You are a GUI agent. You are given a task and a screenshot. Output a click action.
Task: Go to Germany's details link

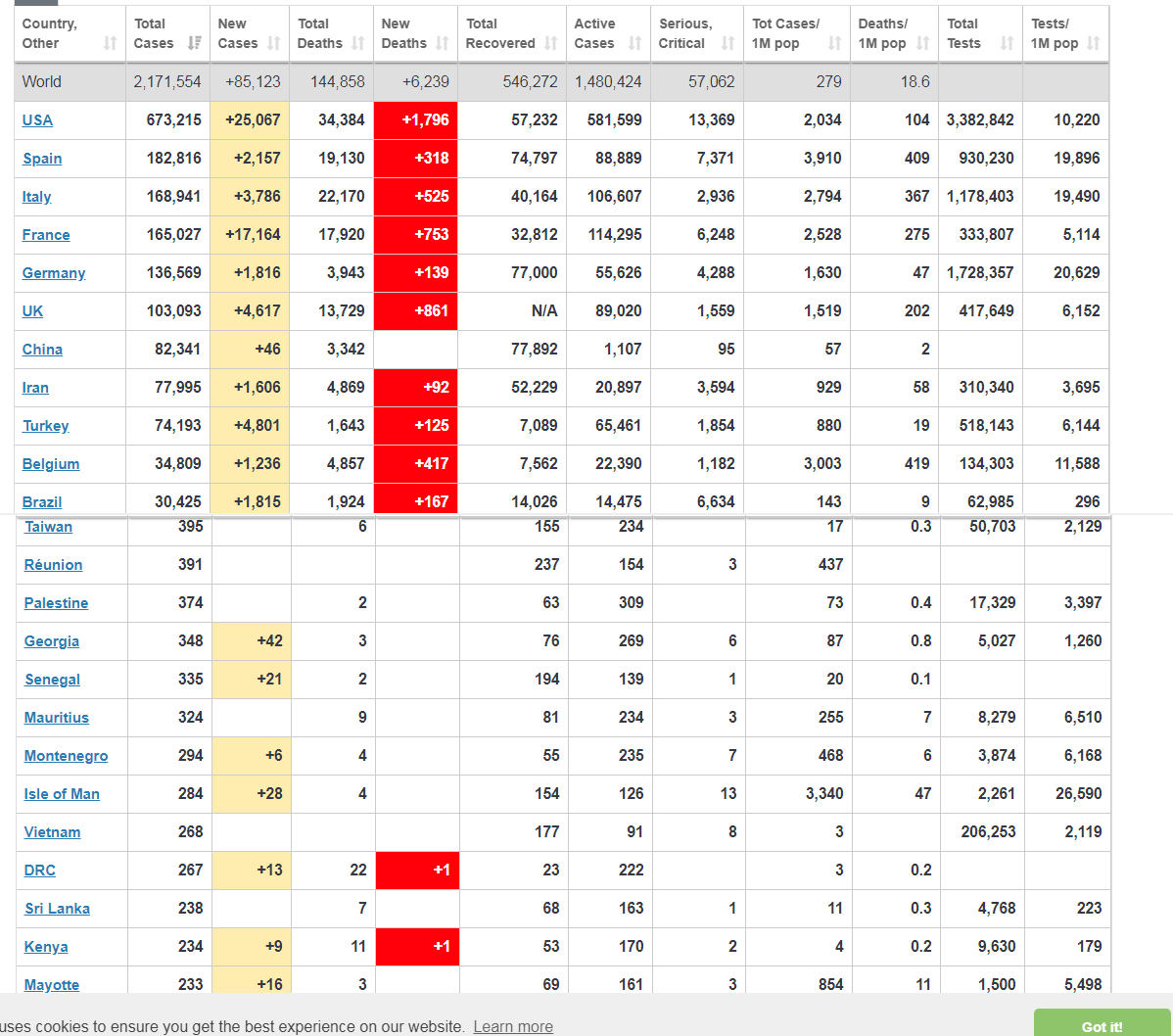coord(54,273)
